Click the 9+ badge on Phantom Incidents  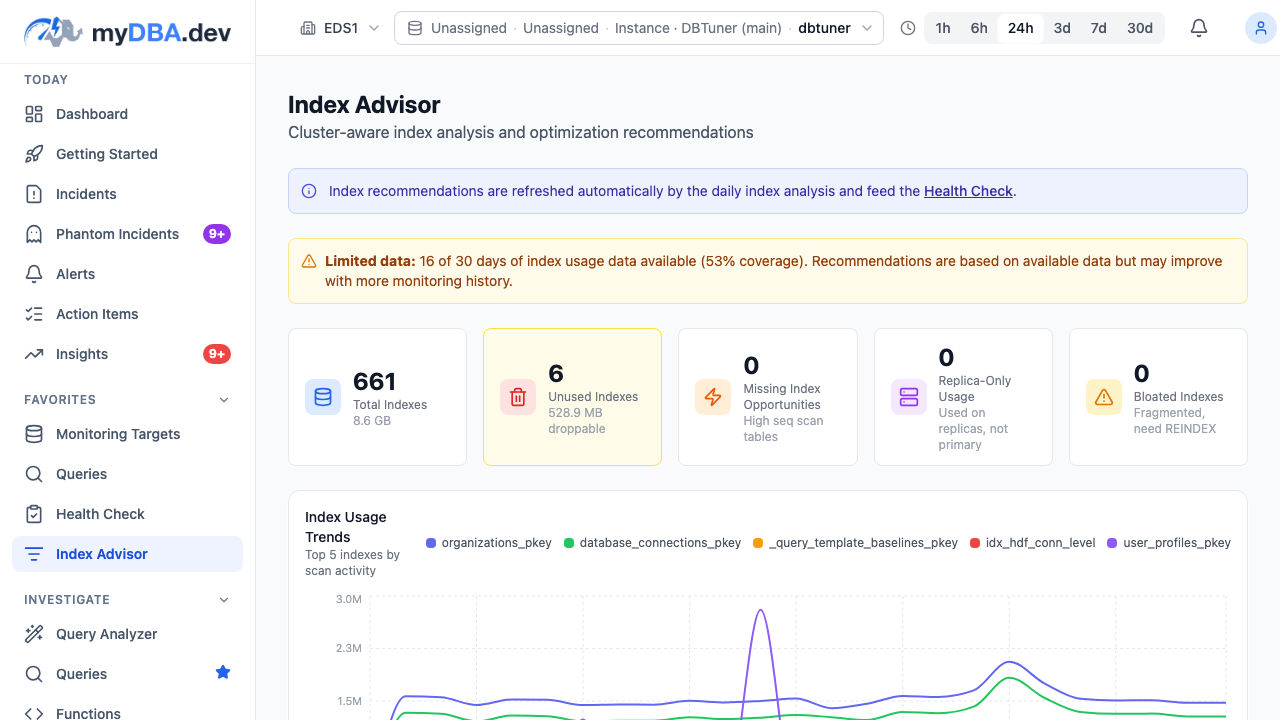coord(217,234)
